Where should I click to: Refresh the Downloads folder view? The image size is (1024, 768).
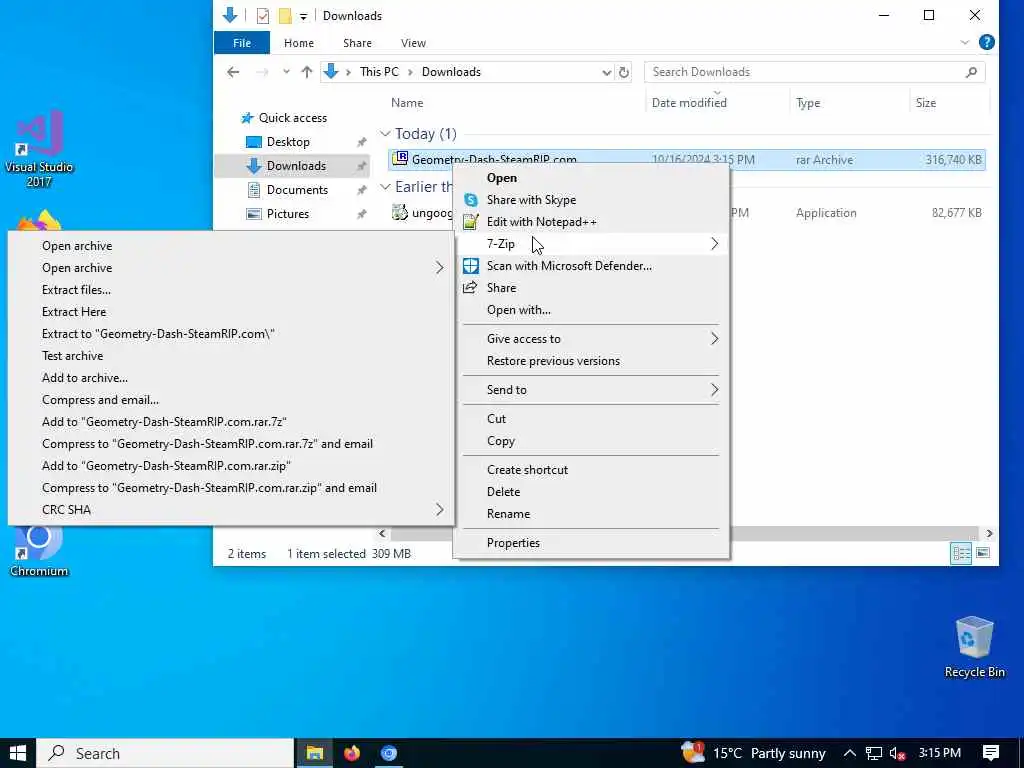[624, 72]
